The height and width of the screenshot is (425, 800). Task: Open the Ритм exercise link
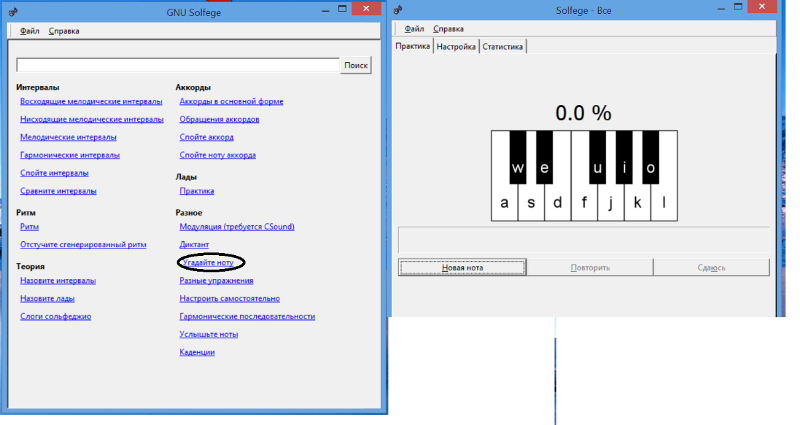30,227
